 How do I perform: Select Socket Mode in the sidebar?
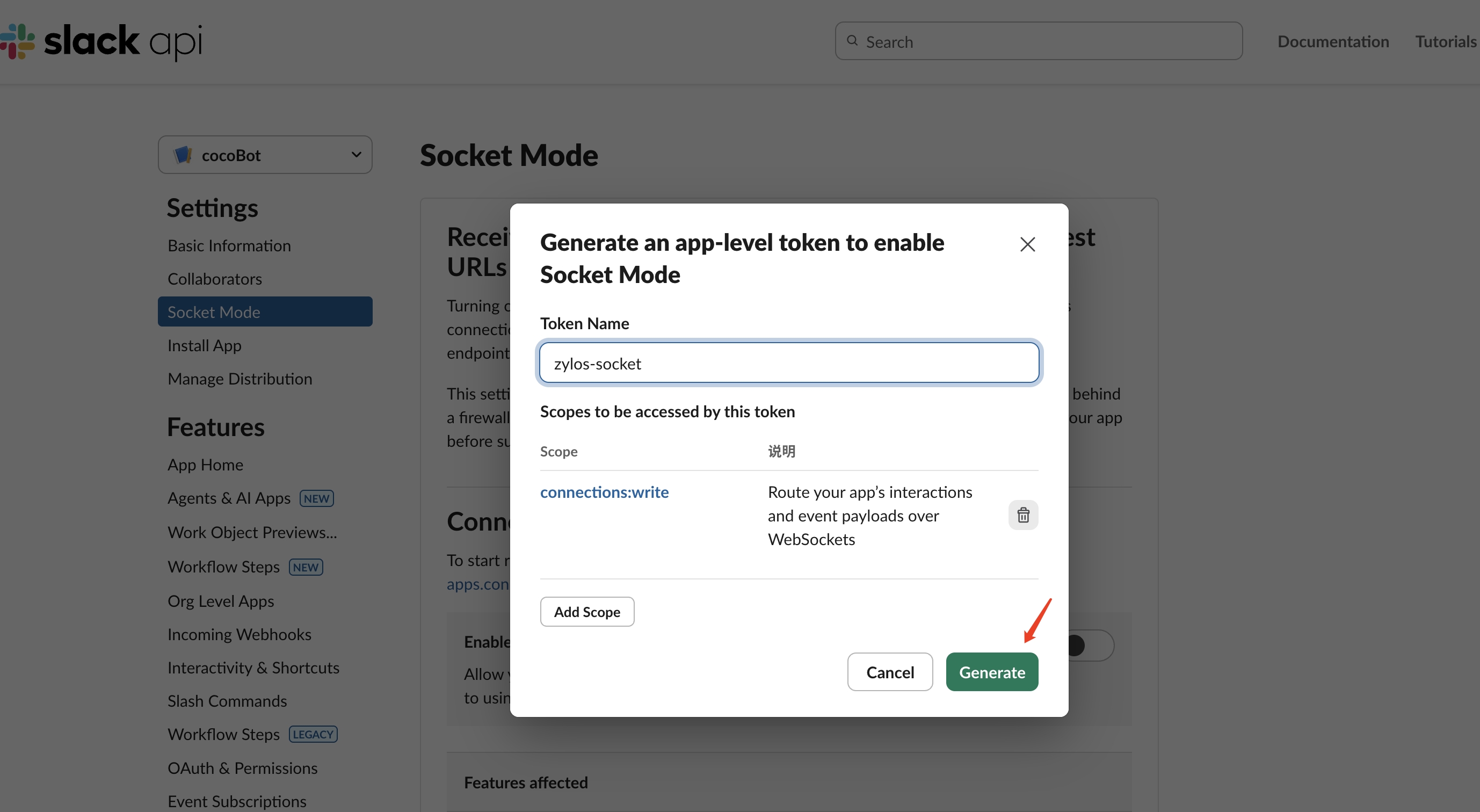click(214, 311)
